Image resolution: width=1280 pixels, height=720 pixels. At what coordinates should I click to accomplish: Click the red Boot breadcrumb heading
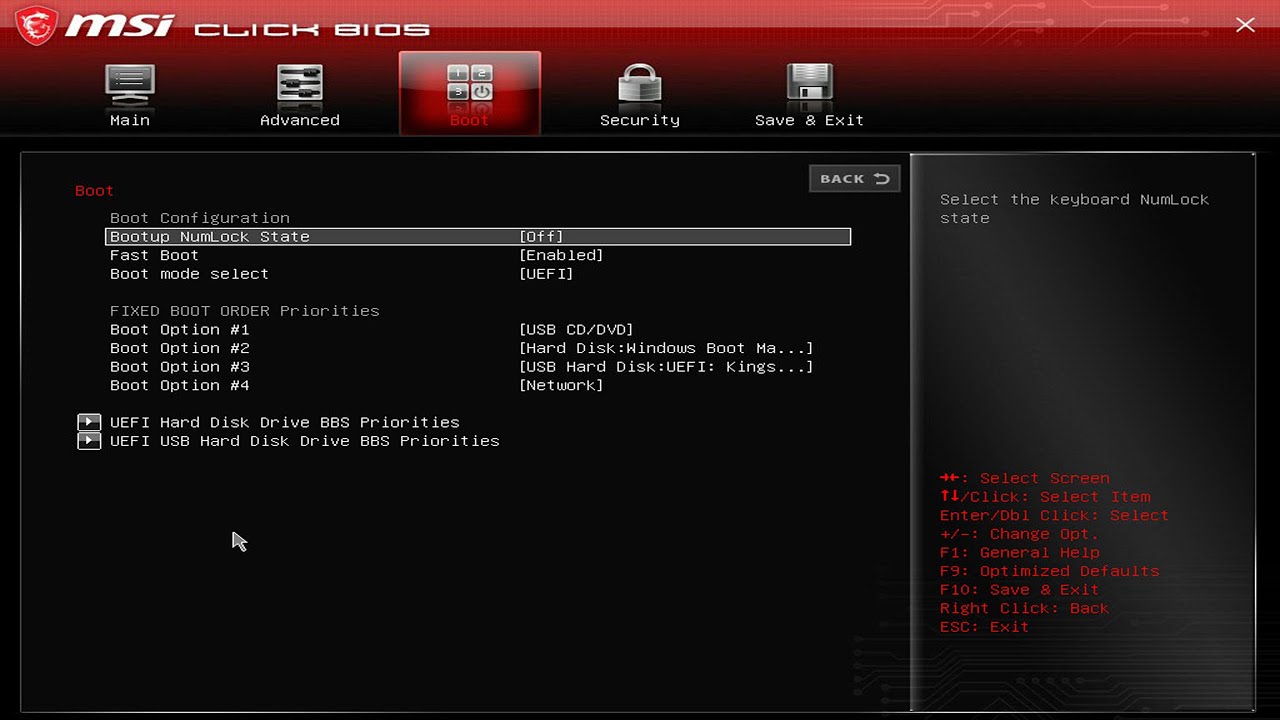point(95,191)
